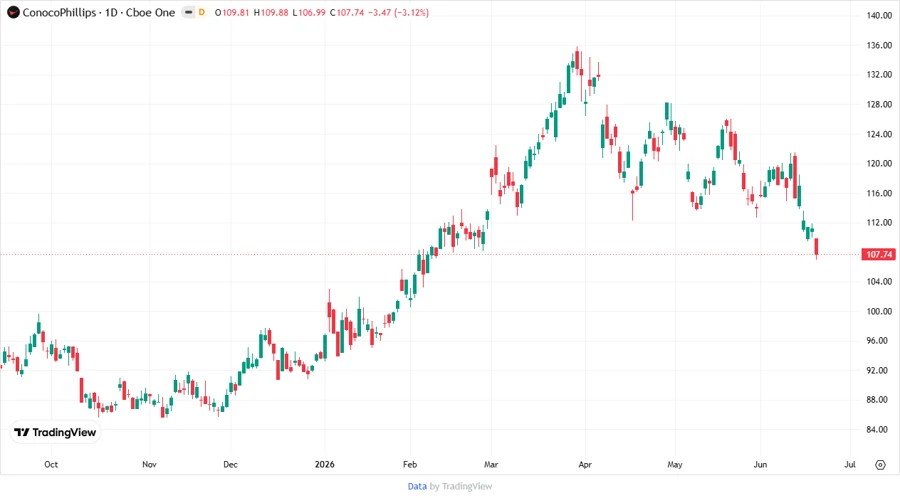Click the Jul label on time axis
900x498 pixels.
850,465
